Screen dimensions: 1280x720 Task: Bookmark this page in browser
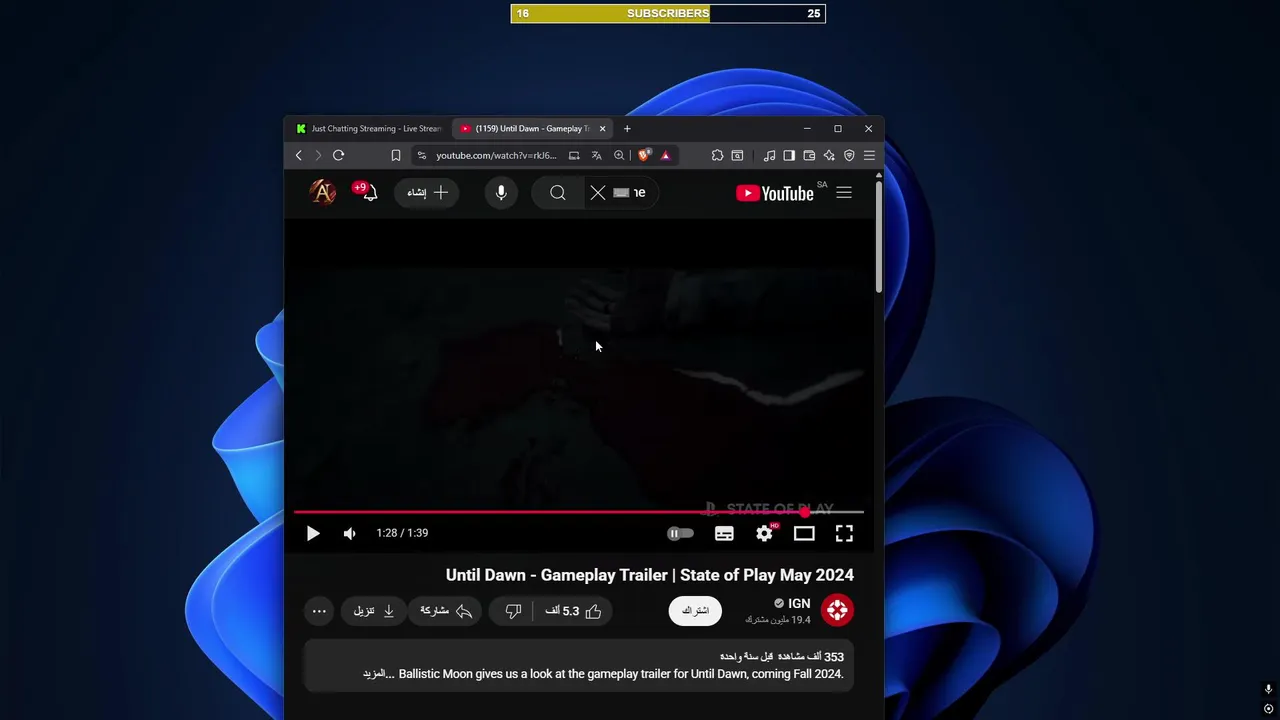click(x=396, y=155)
